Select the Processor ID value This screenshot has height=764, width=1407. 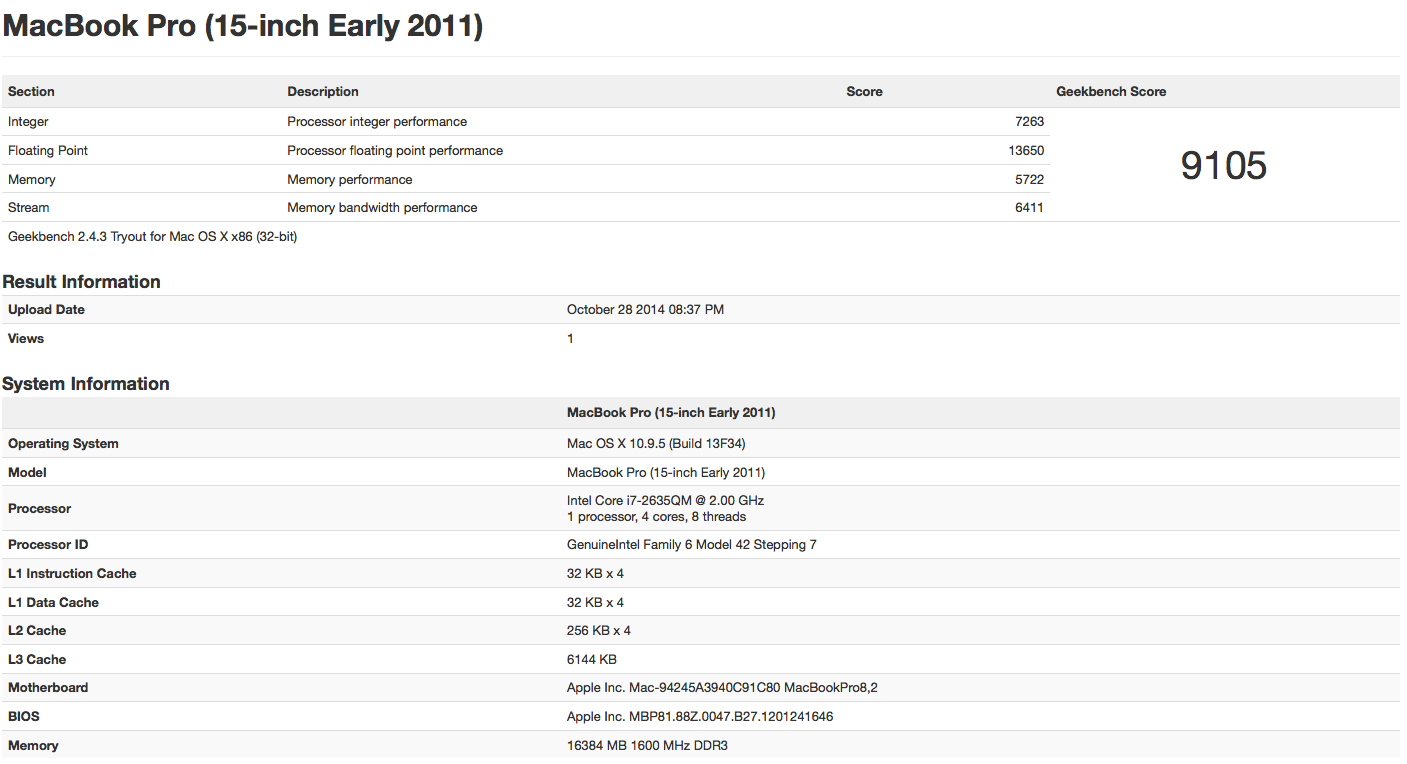(x=697, y=544)
